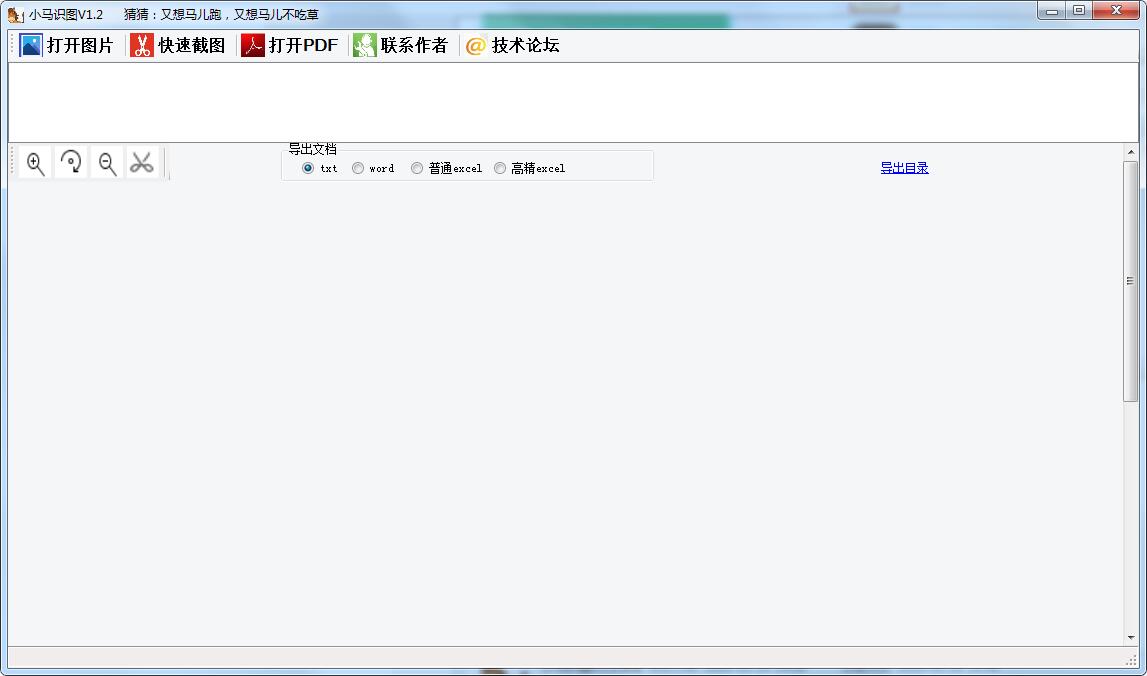This screenshot has width=1147, height=676.
Task: Open an image using the 打开图片 tool
Action: pyautogui.click(x=65, y=44)
